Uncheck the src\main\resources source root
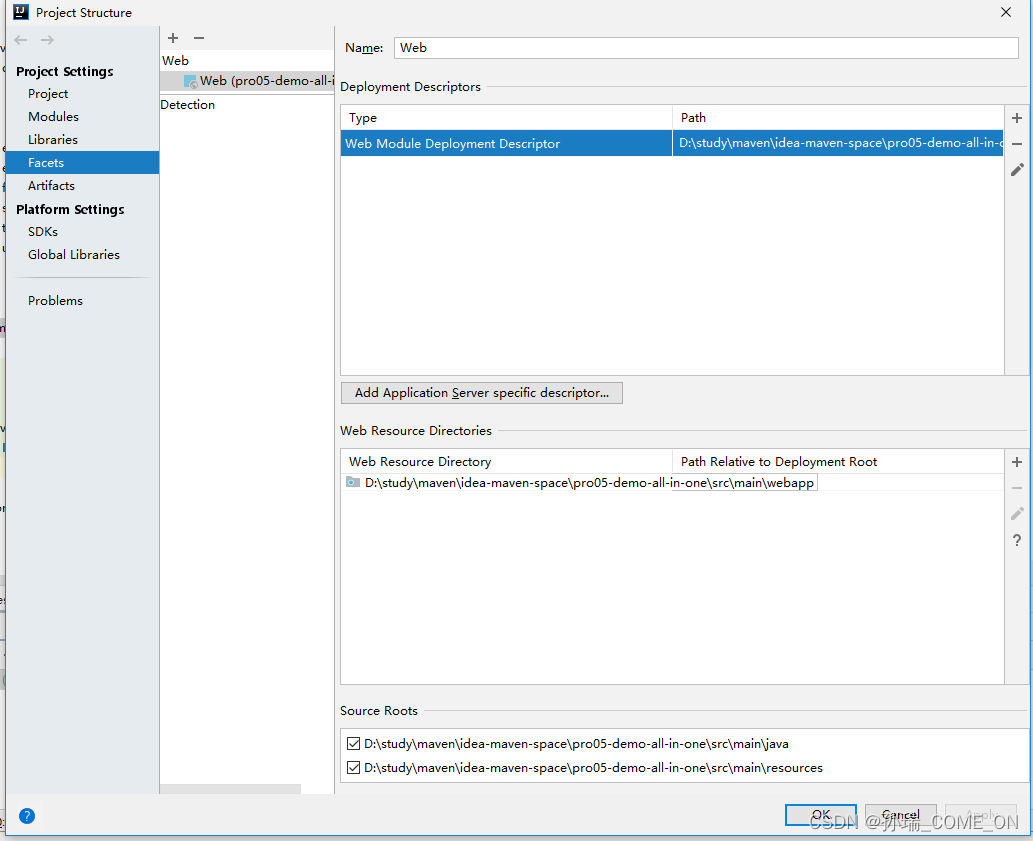This screenshot has width=1033, height=841. tap(353, 767)
